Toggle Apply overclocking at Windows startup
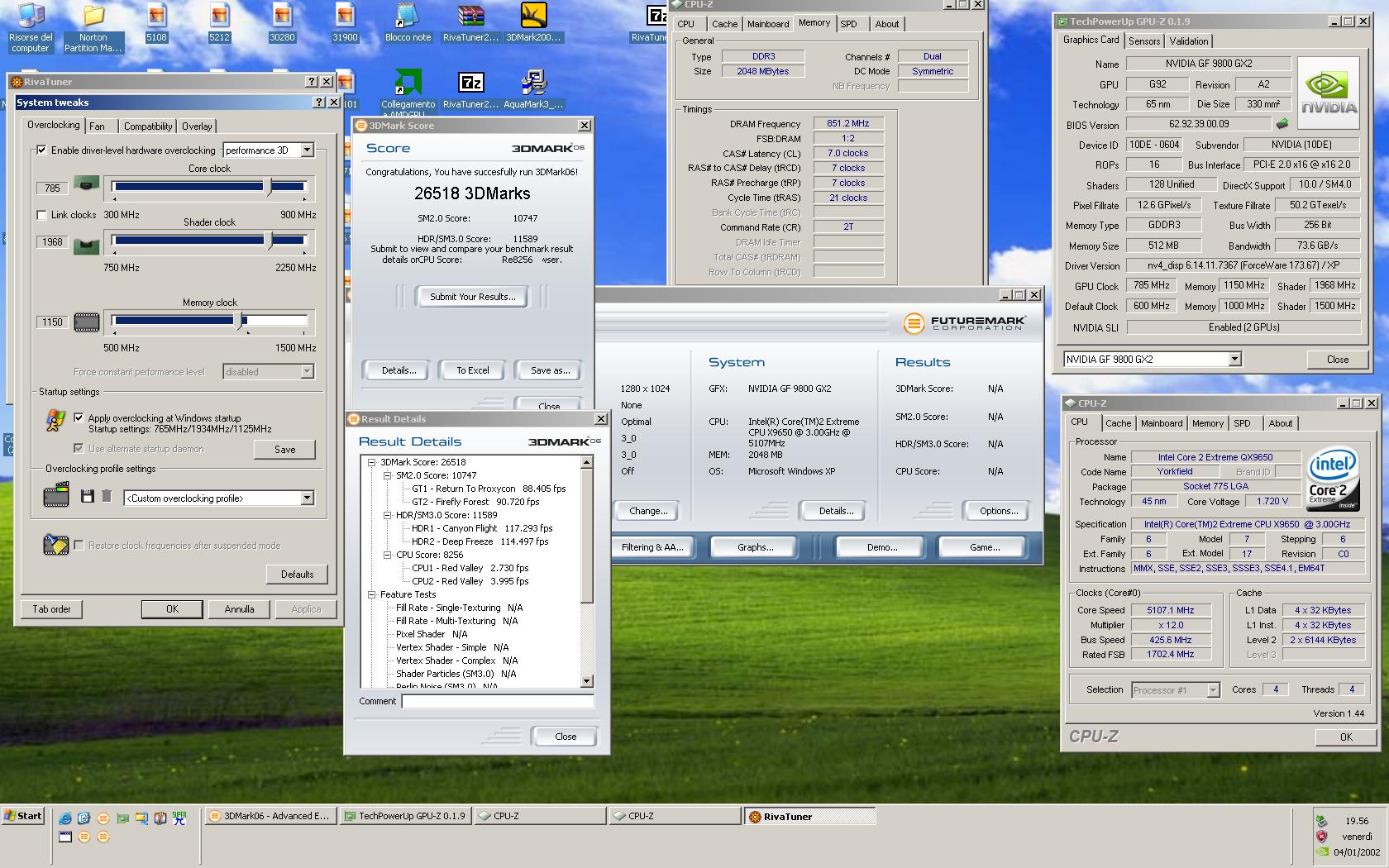This screenshot has height=868, width=1389. 79,418
